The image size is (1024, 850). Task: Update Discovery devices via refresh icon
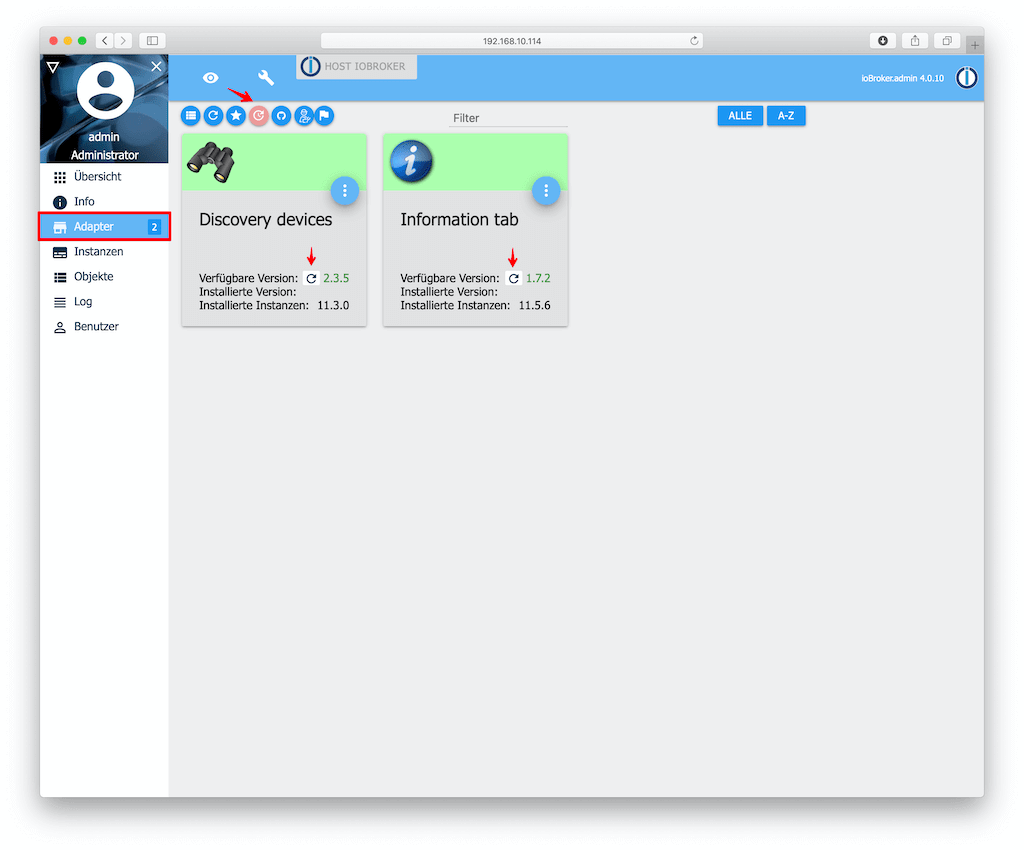(312, 278)
